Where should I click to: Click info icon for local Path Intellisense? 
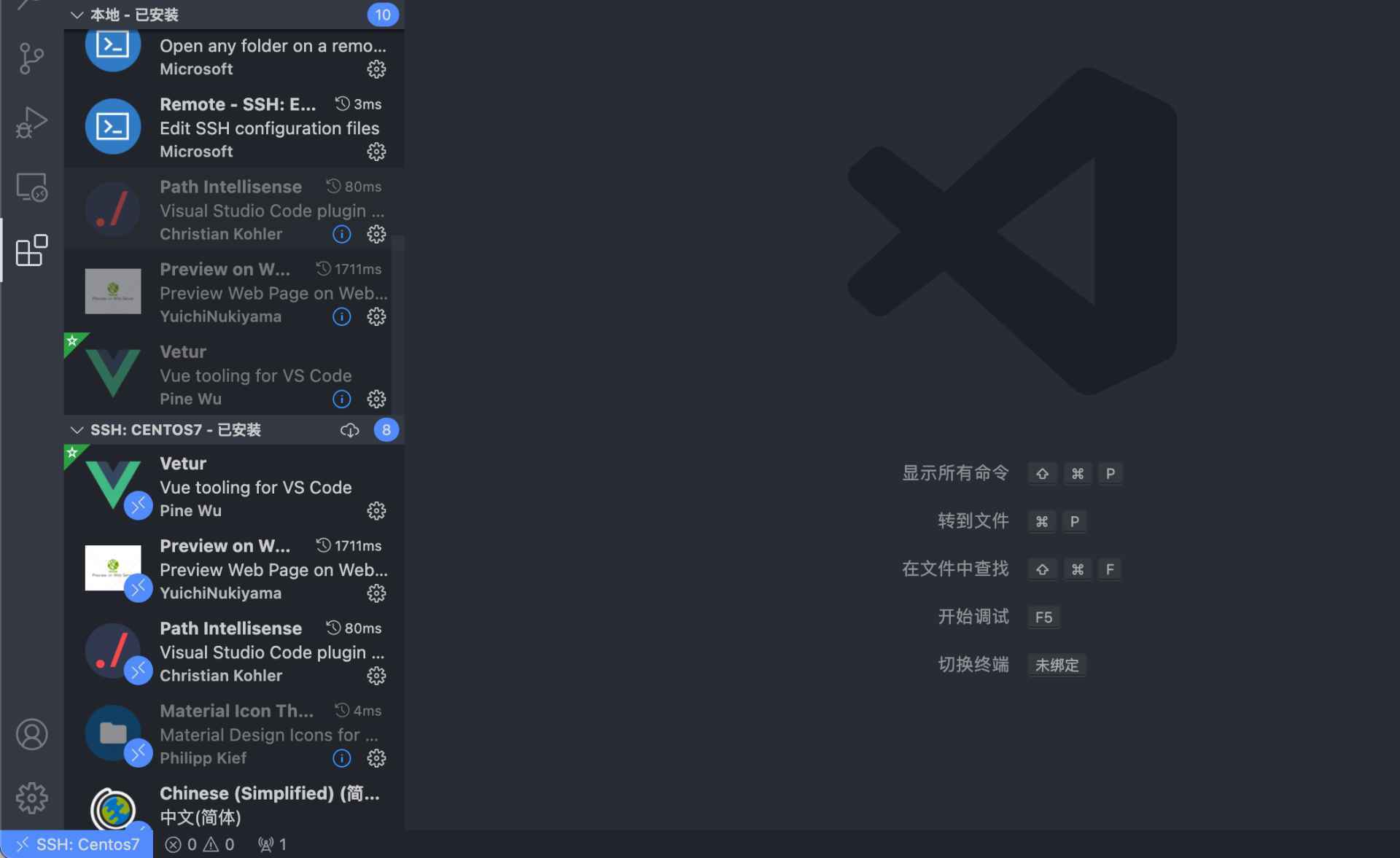coord(341,234)
